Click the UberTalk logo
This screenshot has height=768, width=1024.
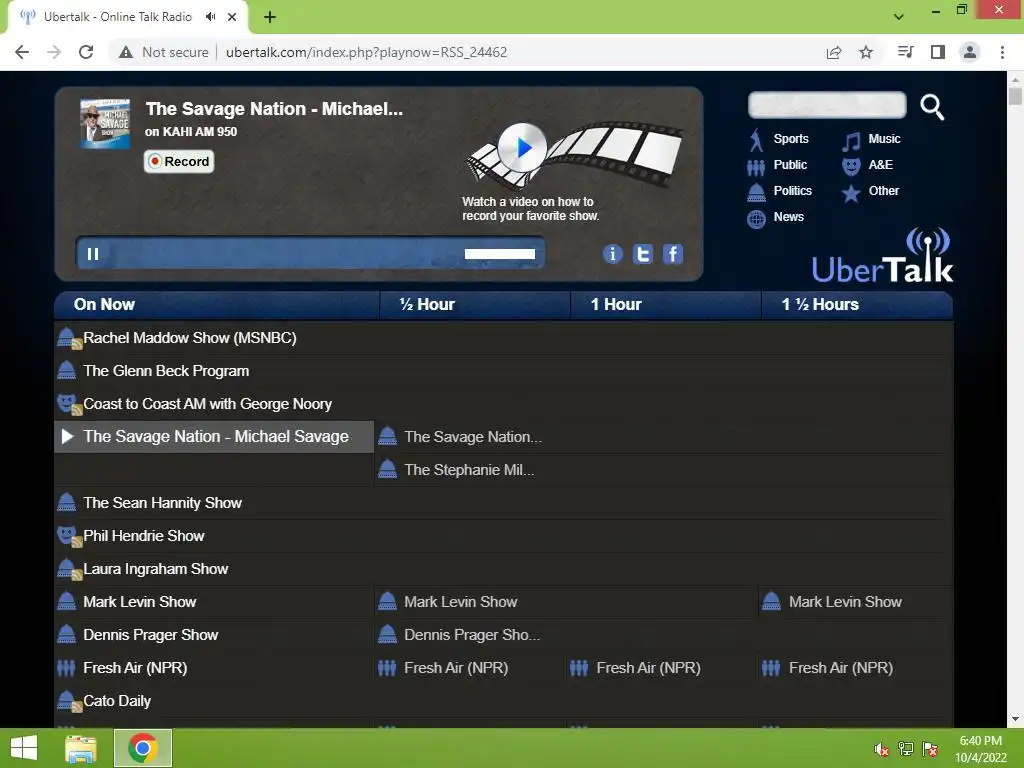click(x=882, y=256)
